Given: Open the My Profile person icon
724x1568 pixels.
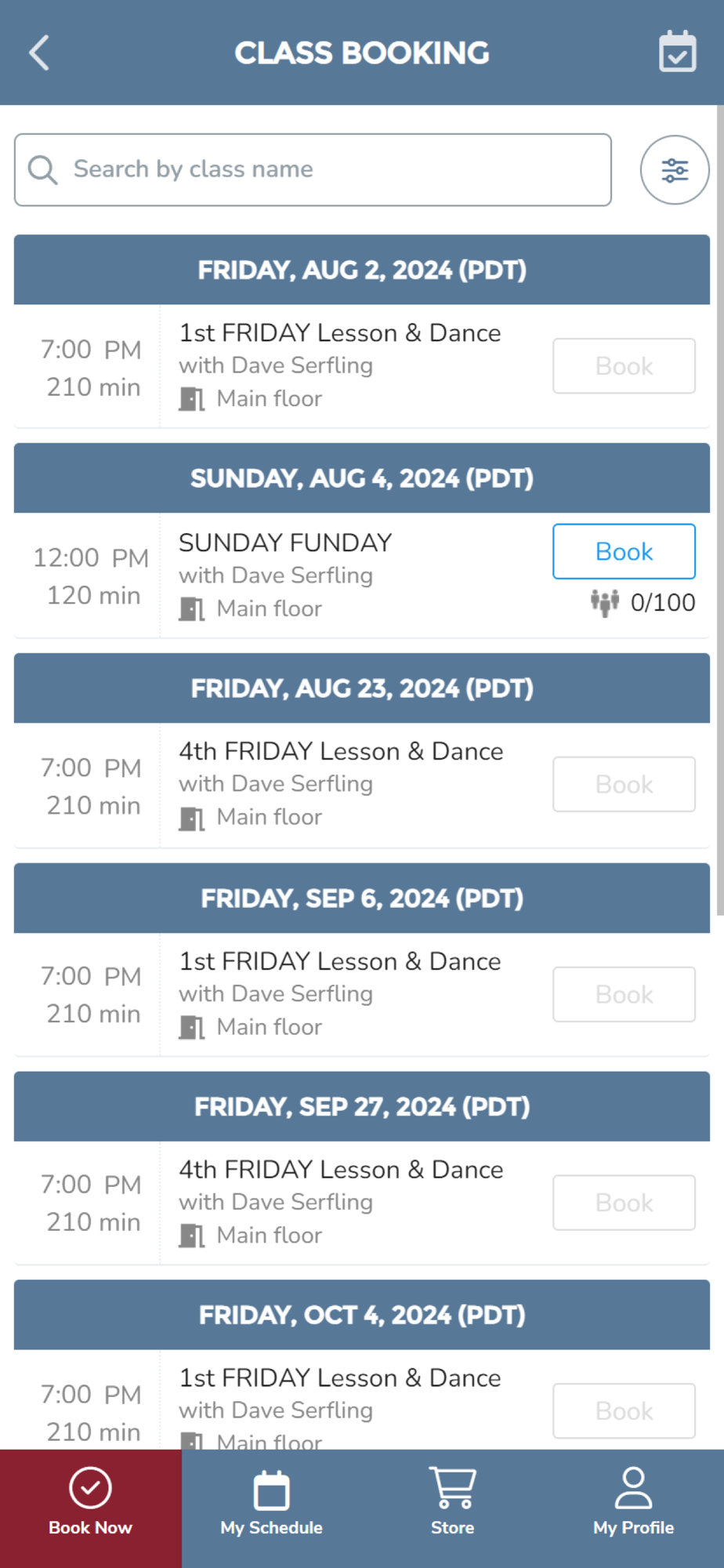Looking at the screenshot, I should pos(633,1488).
